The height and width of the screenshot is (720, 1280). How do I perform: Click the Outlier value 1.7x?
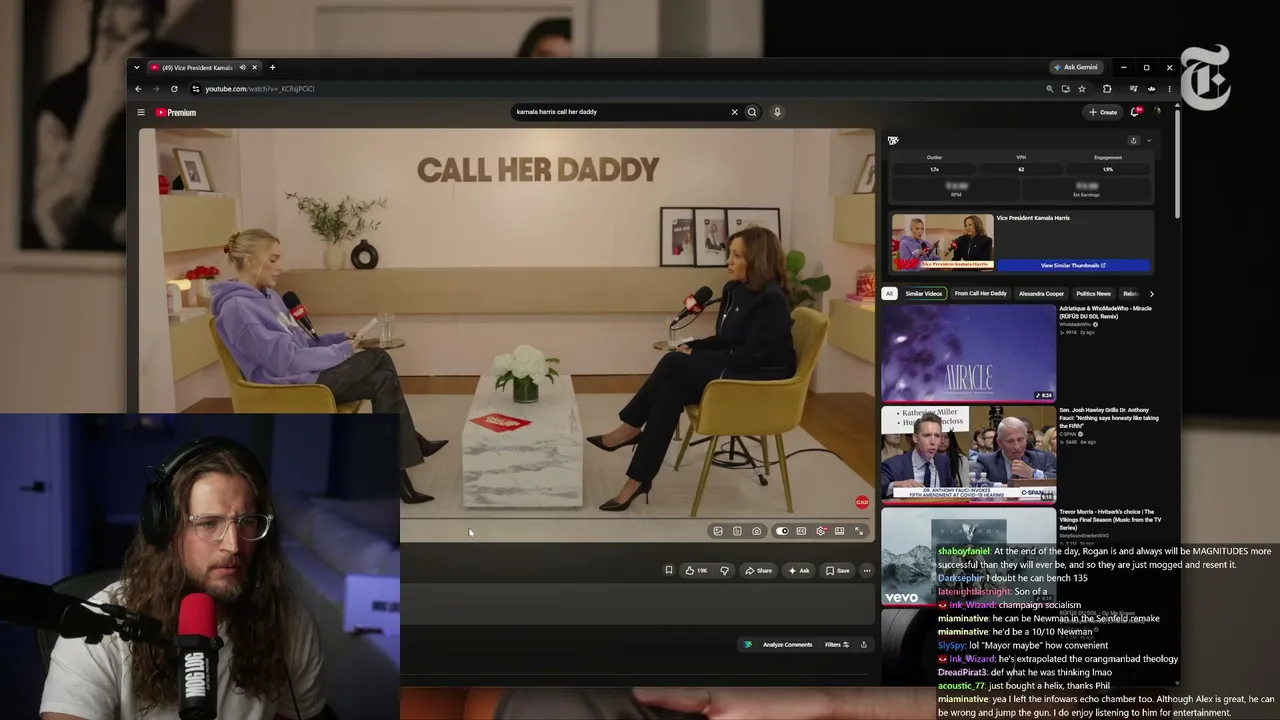(x=935, y=169)
